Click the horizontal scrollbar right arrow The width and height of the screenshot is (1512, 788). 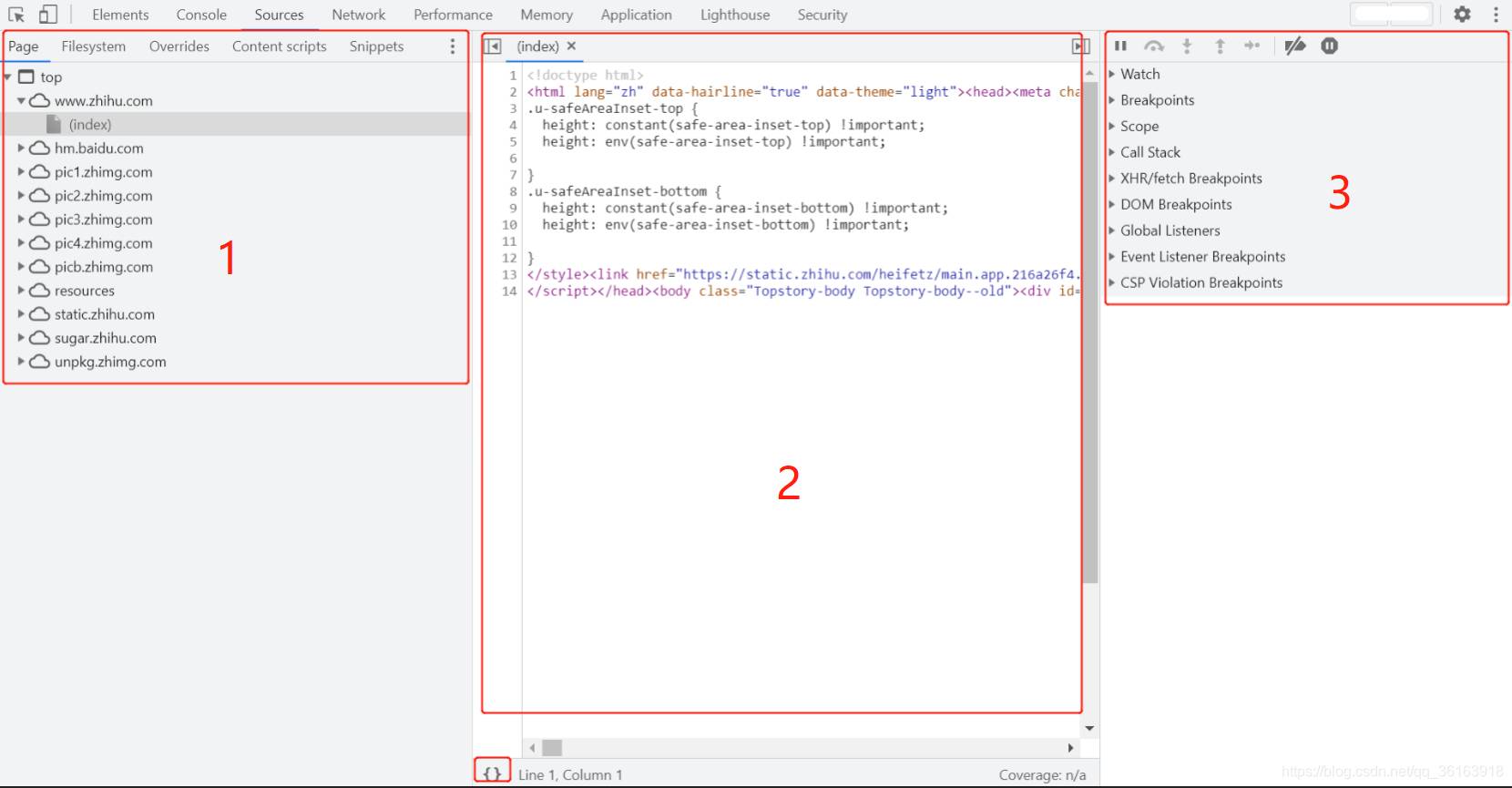click(1071, 748)
